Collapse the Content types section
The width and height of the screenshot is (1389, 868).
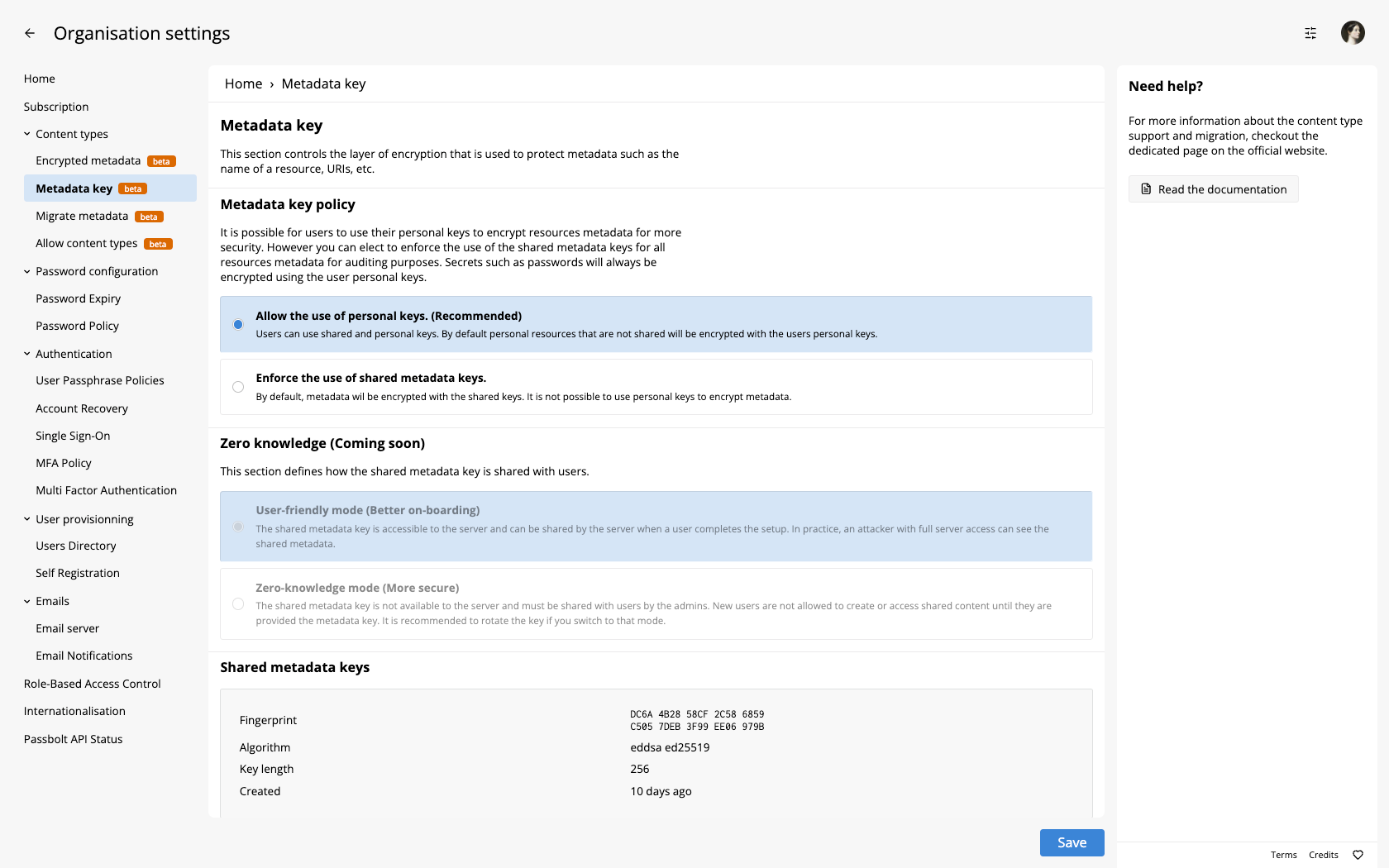27,134
